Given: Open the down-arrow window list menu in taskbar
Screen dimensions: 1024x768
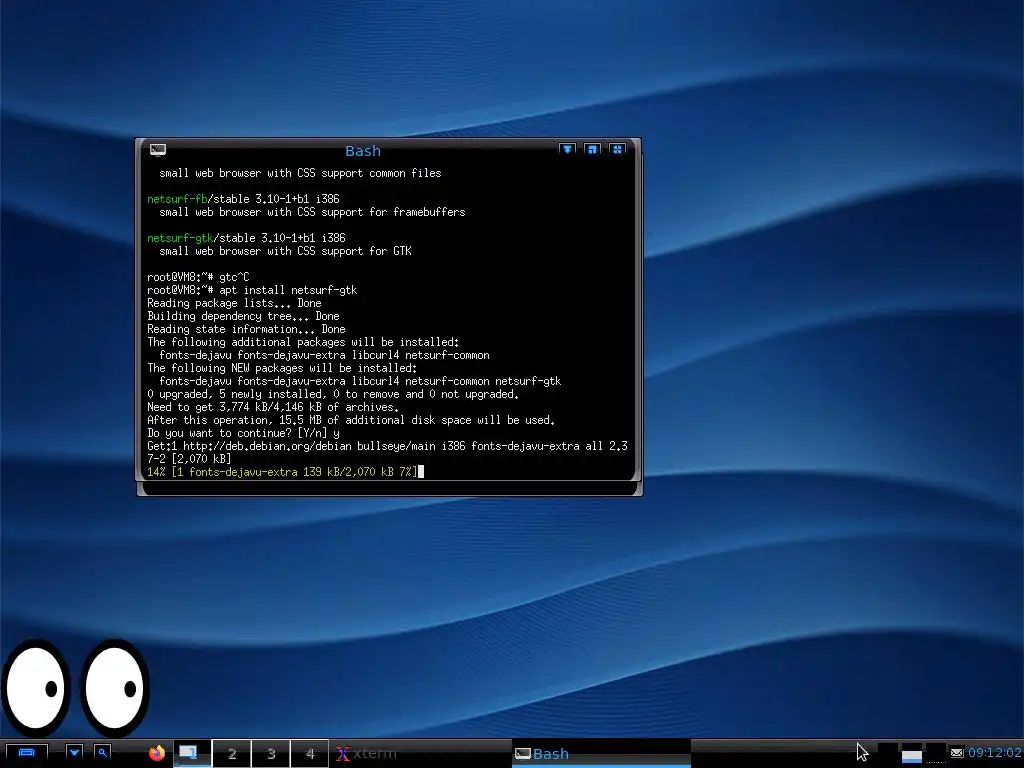Looking at the screenshot, I should pyautogui.click(x=74, y=752).
